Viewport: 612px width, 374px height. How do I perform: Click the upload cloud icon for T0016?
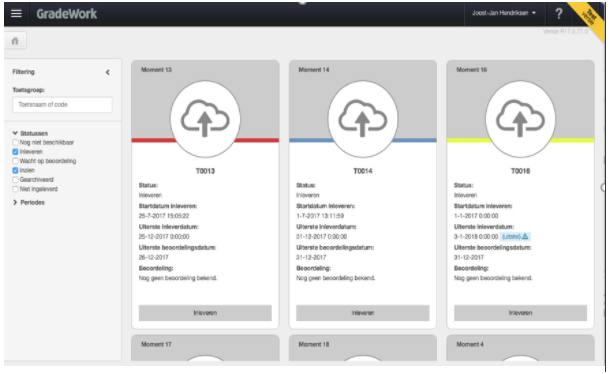520,119
